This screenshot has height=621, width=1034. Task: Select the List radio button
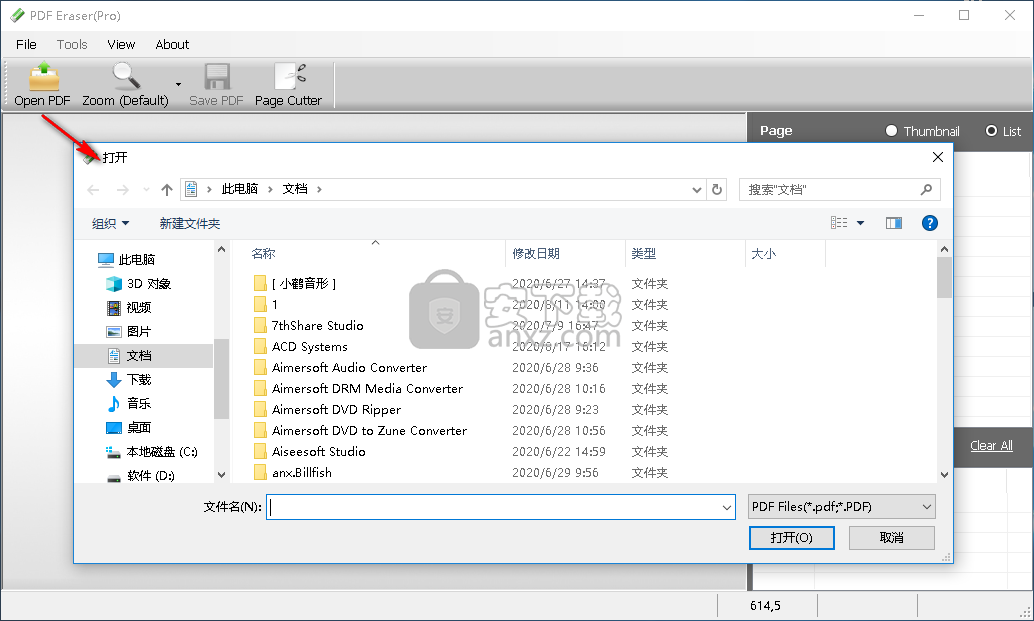(991, 131)
